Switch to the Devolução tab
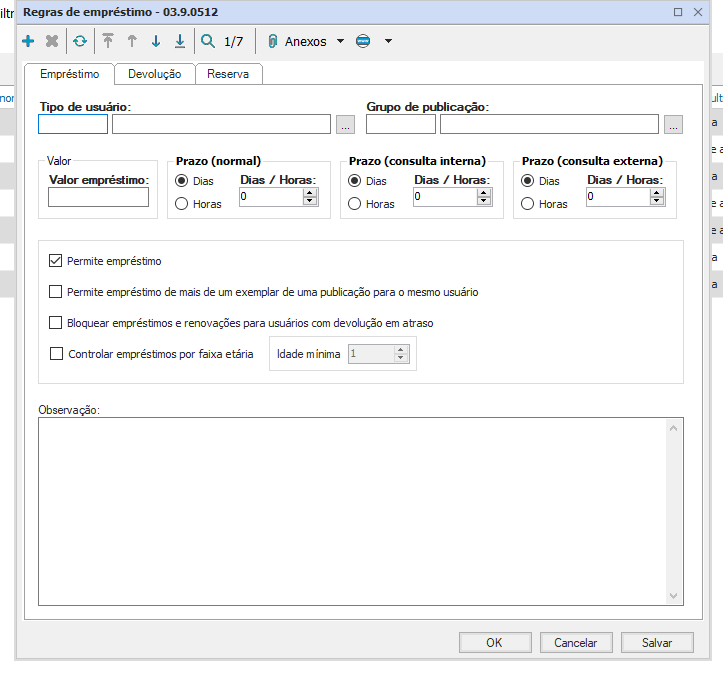723x673 pixels. [154, 74]
